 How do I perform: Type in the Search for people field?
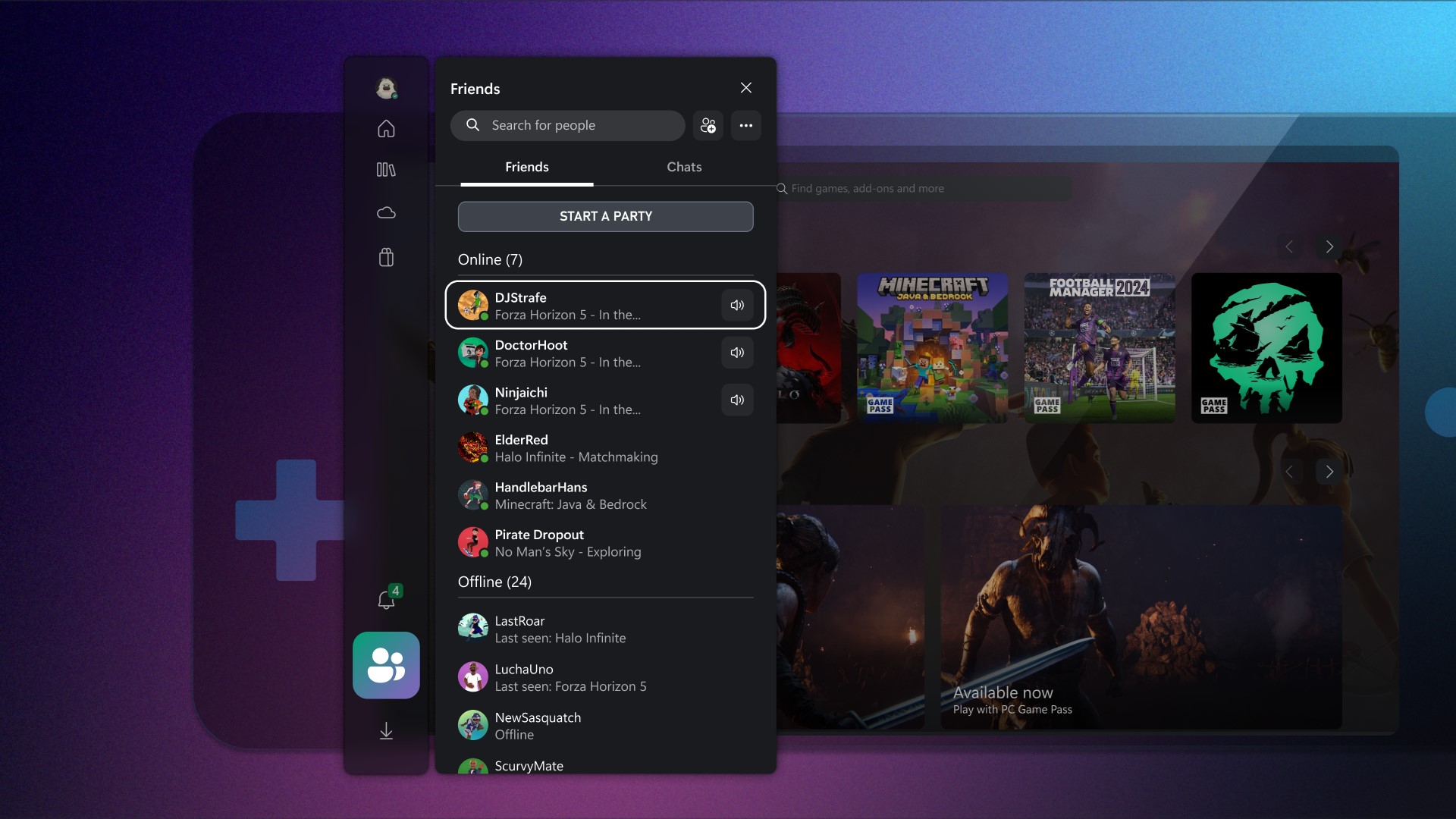(x=576, y=125)
